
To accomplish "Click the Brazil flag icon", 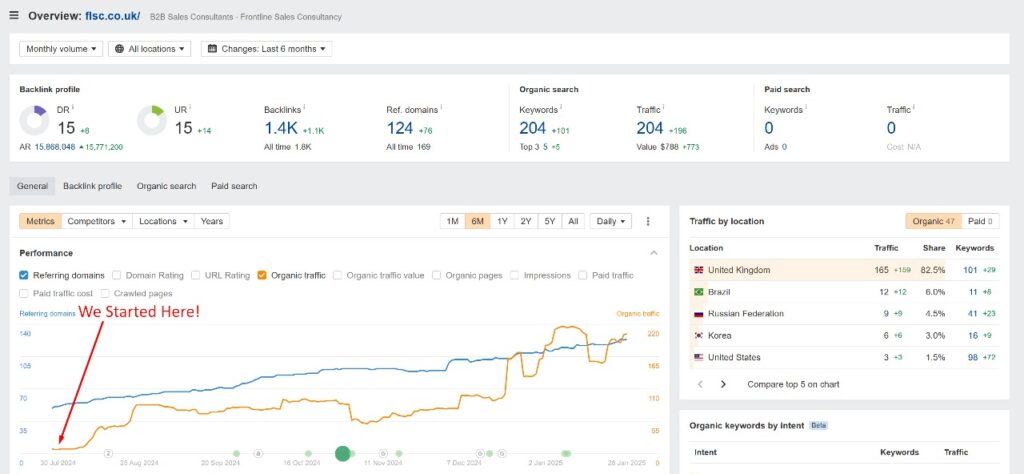I will pyautogui.click(x=697, y=292).
